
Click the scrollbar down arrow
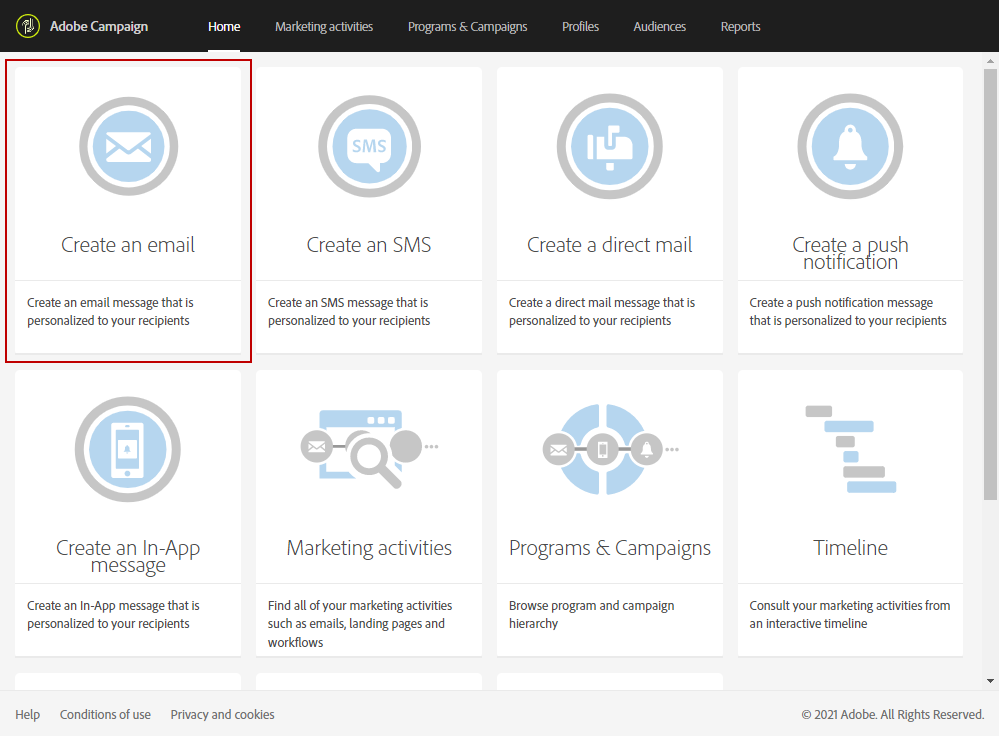point(990,681)
